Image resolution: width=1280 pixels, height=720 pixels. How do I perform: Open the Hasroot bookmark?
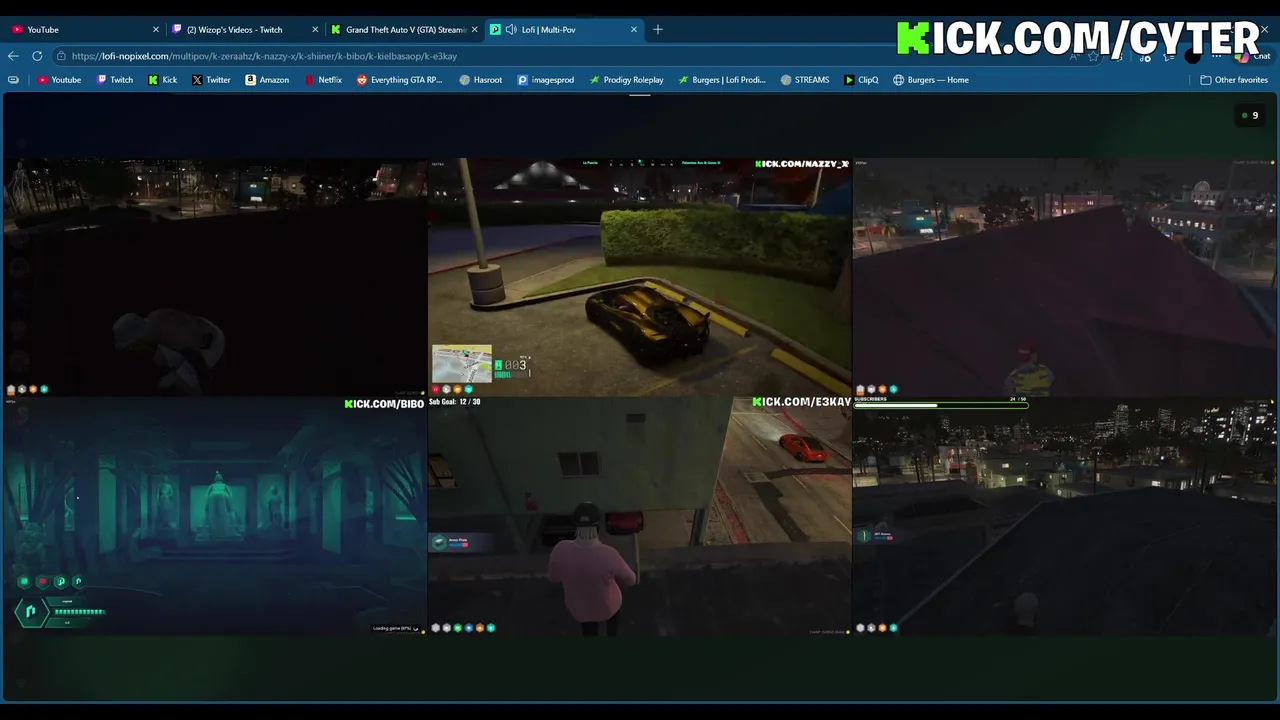[x=481, y=80]
